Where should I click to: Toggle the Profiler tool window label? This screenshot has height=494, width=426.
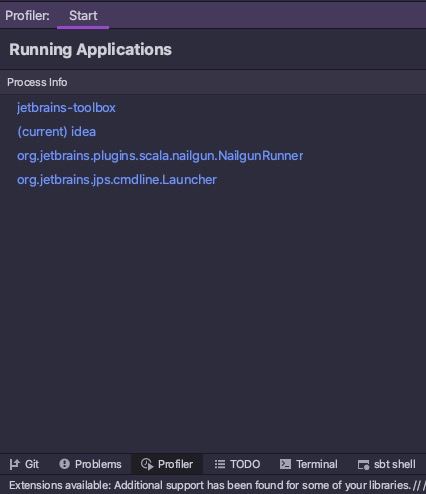coord(175,464)
